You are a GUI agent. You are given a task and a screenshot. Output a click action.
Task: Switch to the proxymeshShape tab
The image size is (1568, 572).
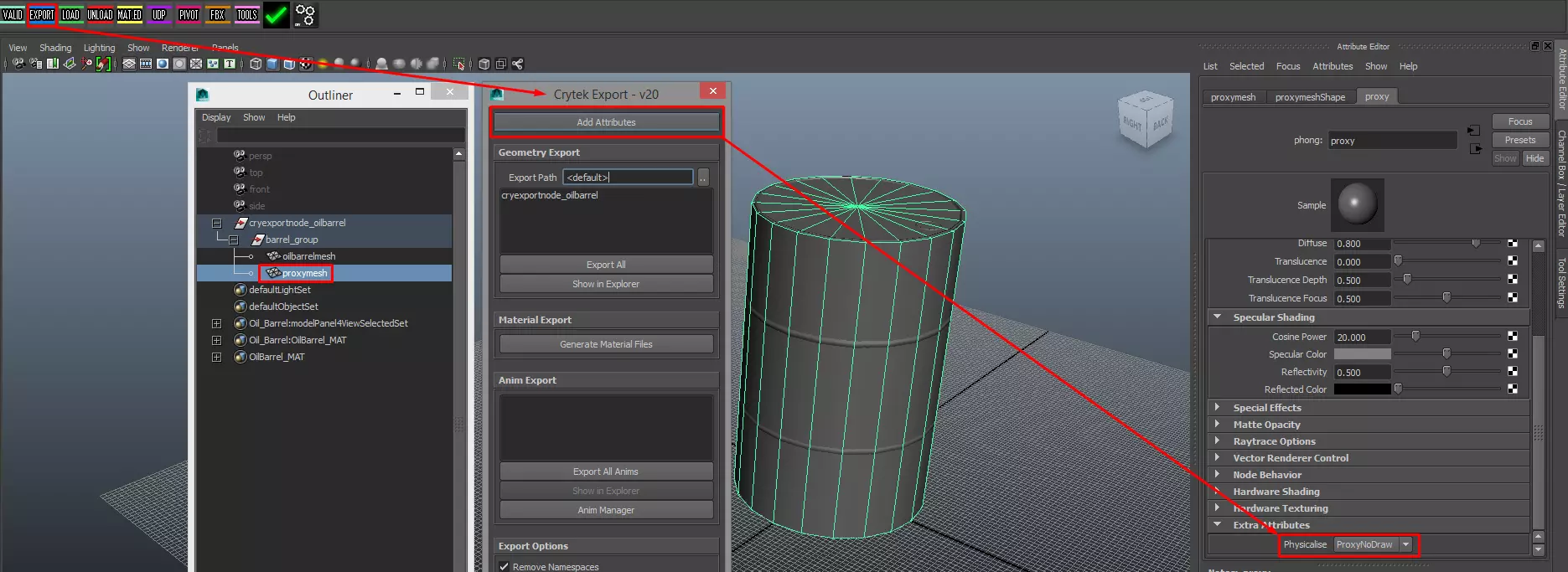click(1309, 97)
